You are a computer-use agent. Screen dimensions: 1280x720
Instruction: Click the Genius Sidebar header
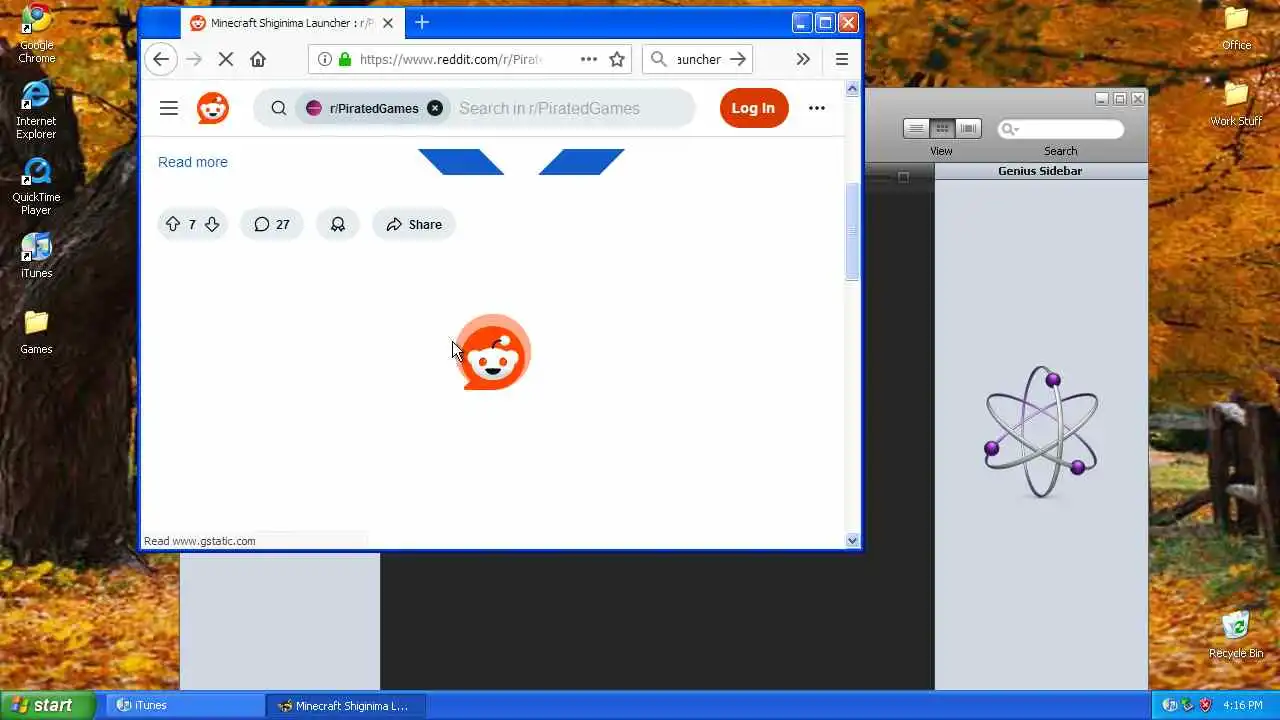point(1040,171)
